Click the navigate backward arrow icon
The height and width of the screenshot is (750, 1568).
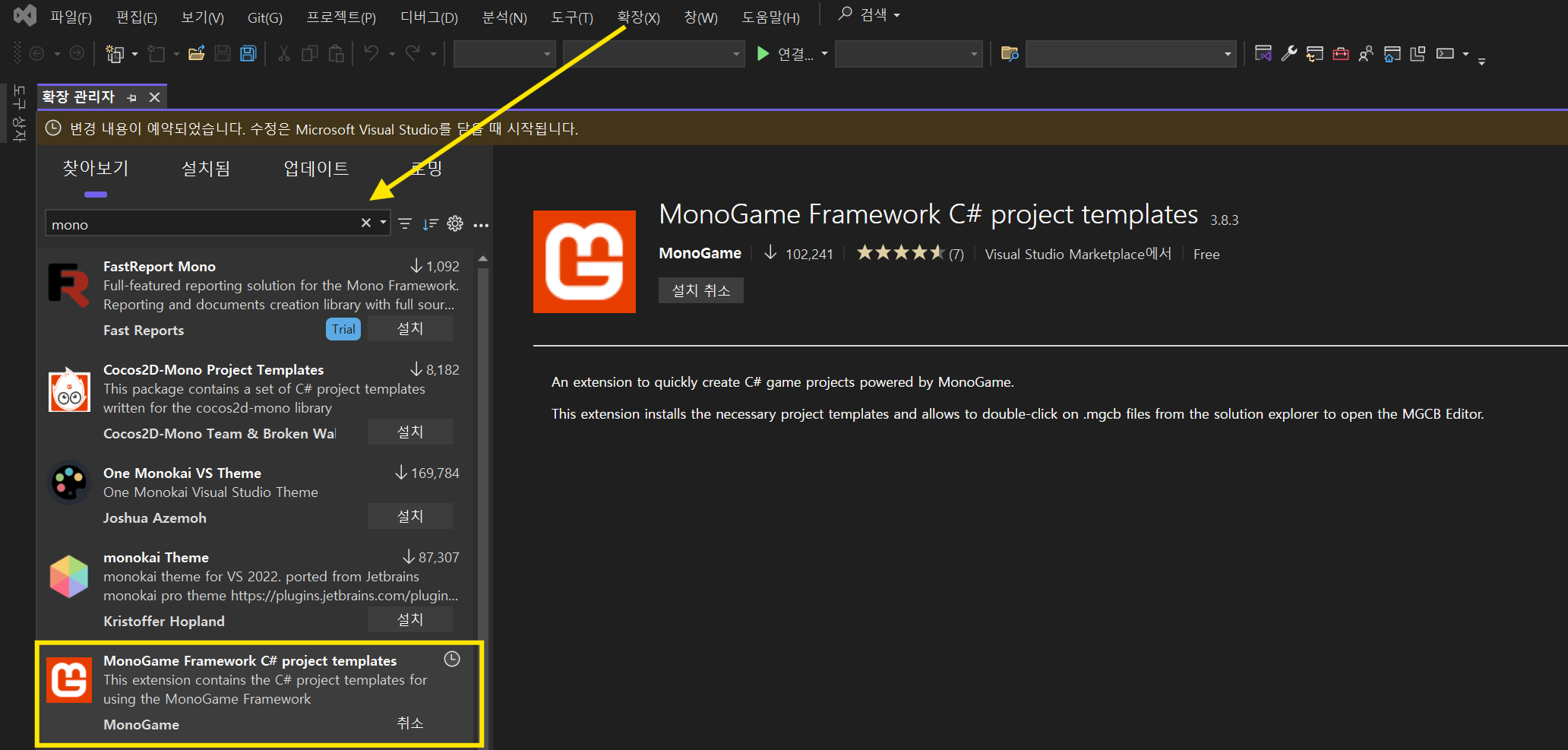tap(36, 53)
